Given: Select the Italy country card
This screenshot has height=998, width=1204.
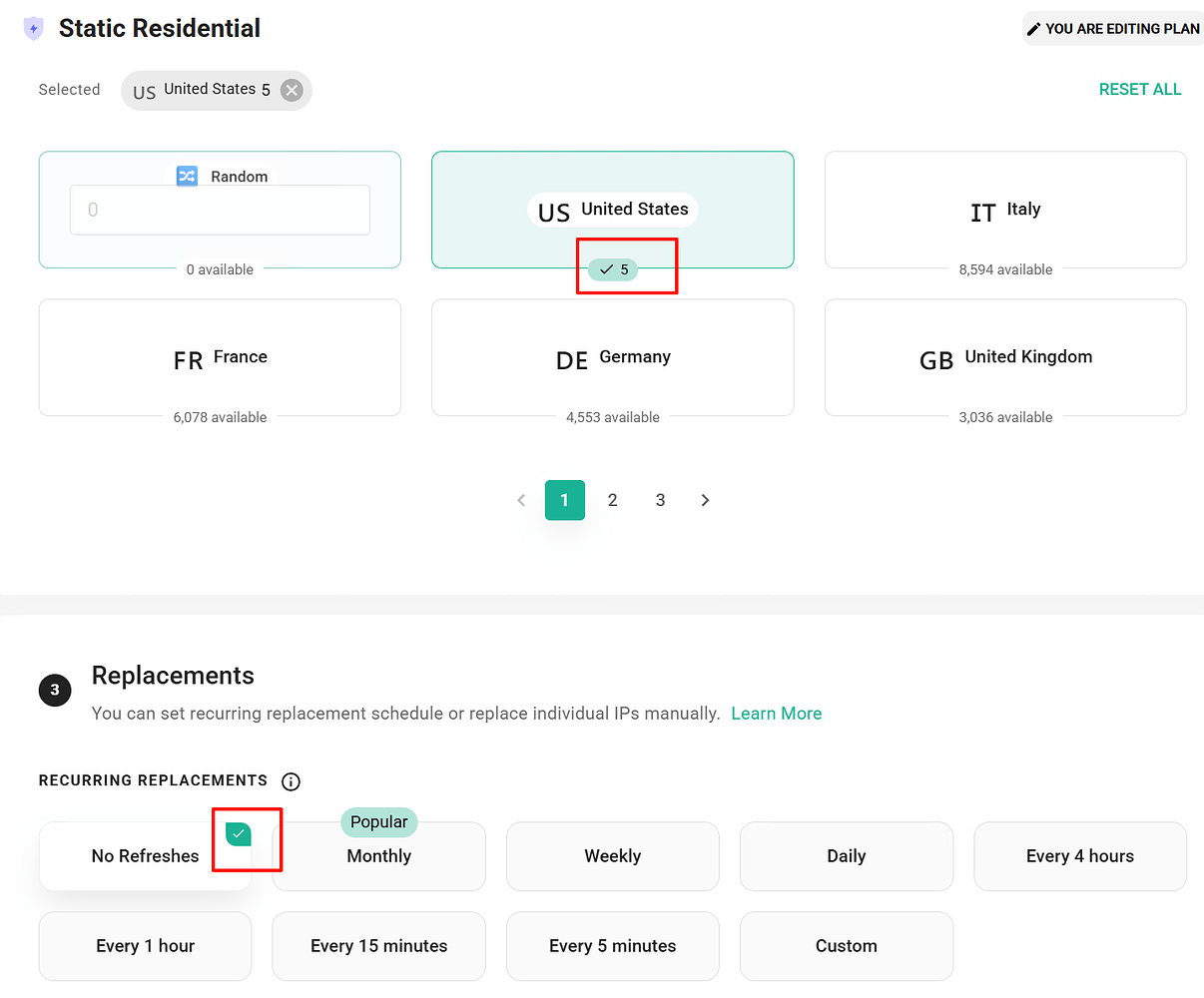Looking at the screenshot, I should (1005, 210).
